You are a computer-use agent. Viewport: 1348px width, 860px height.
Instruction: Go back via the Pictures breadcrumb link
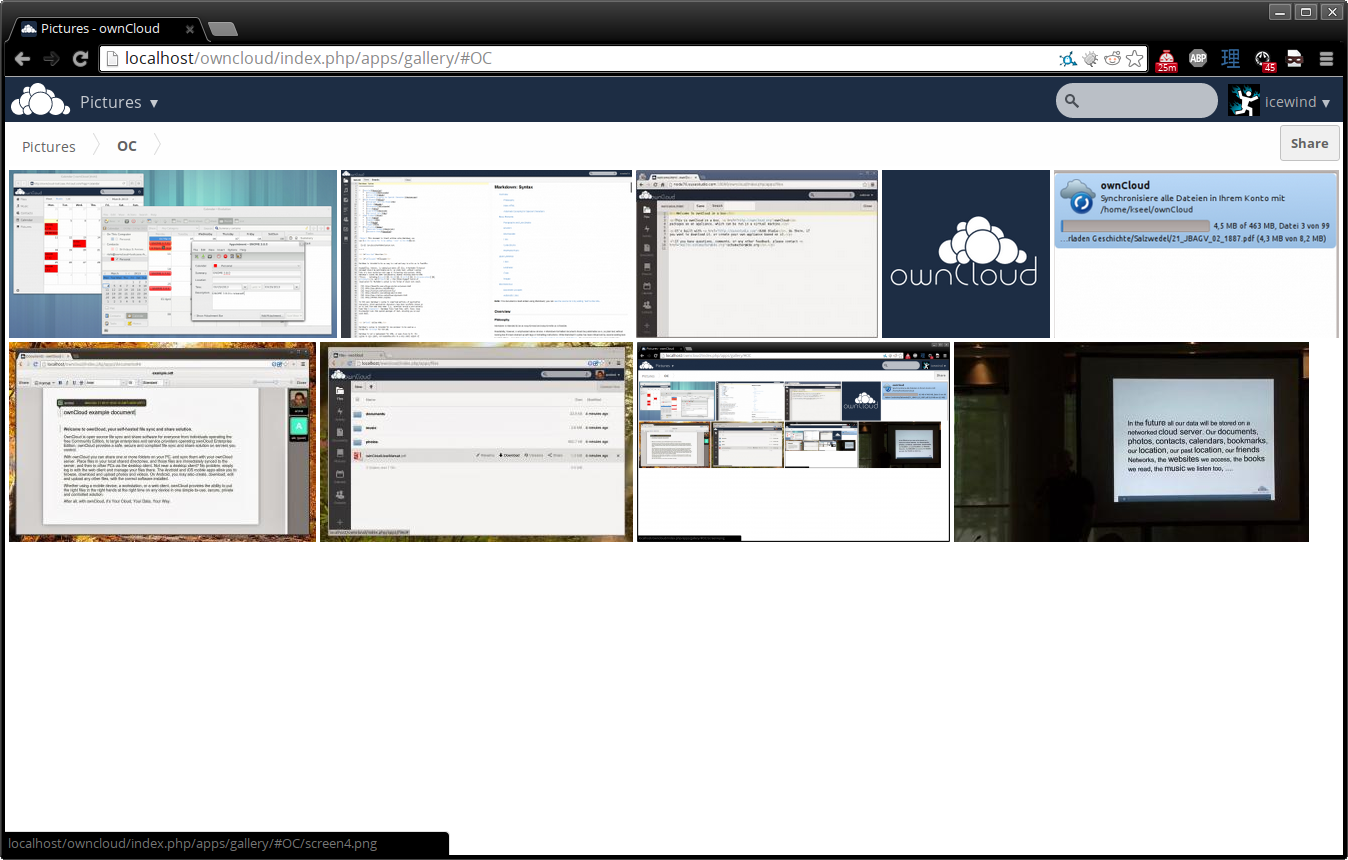coord(48,146)
